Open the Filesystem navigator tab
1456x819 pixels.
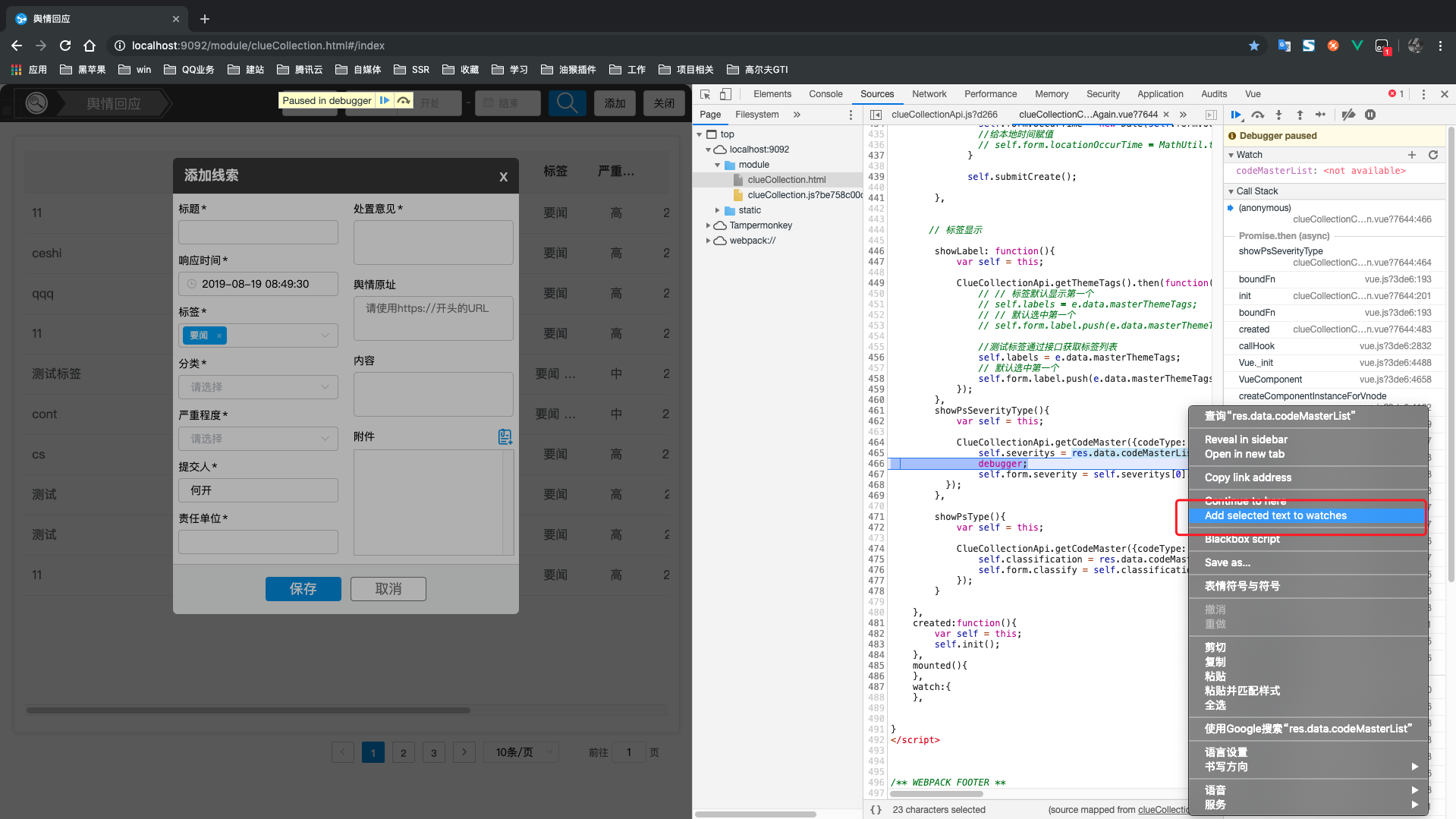coord(756,115)
